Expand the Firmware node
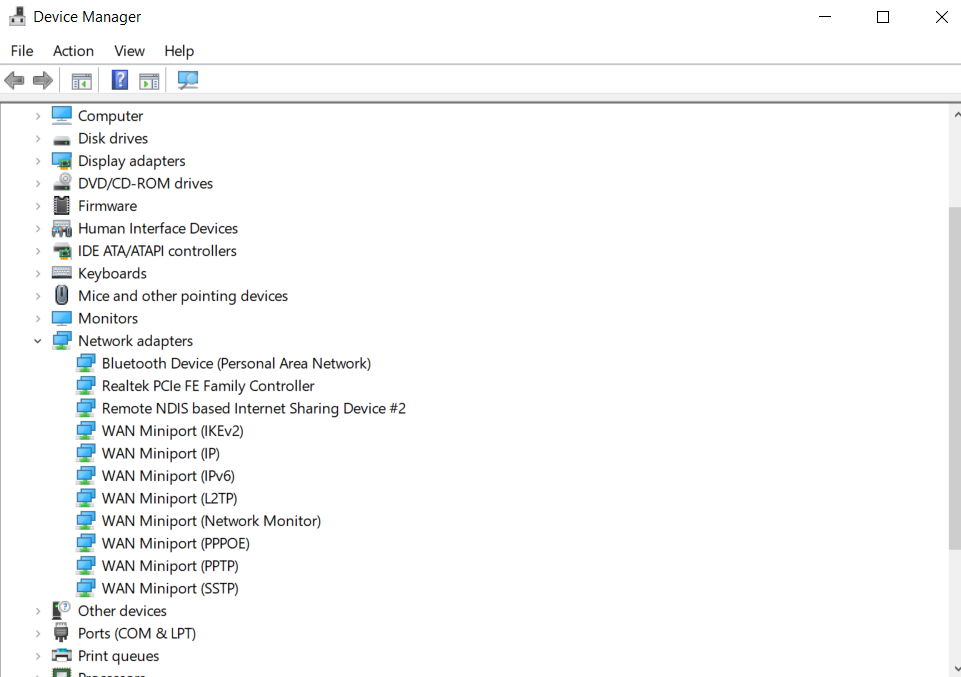Viewport: 961px width, 677px height. [x=38, y=206]
